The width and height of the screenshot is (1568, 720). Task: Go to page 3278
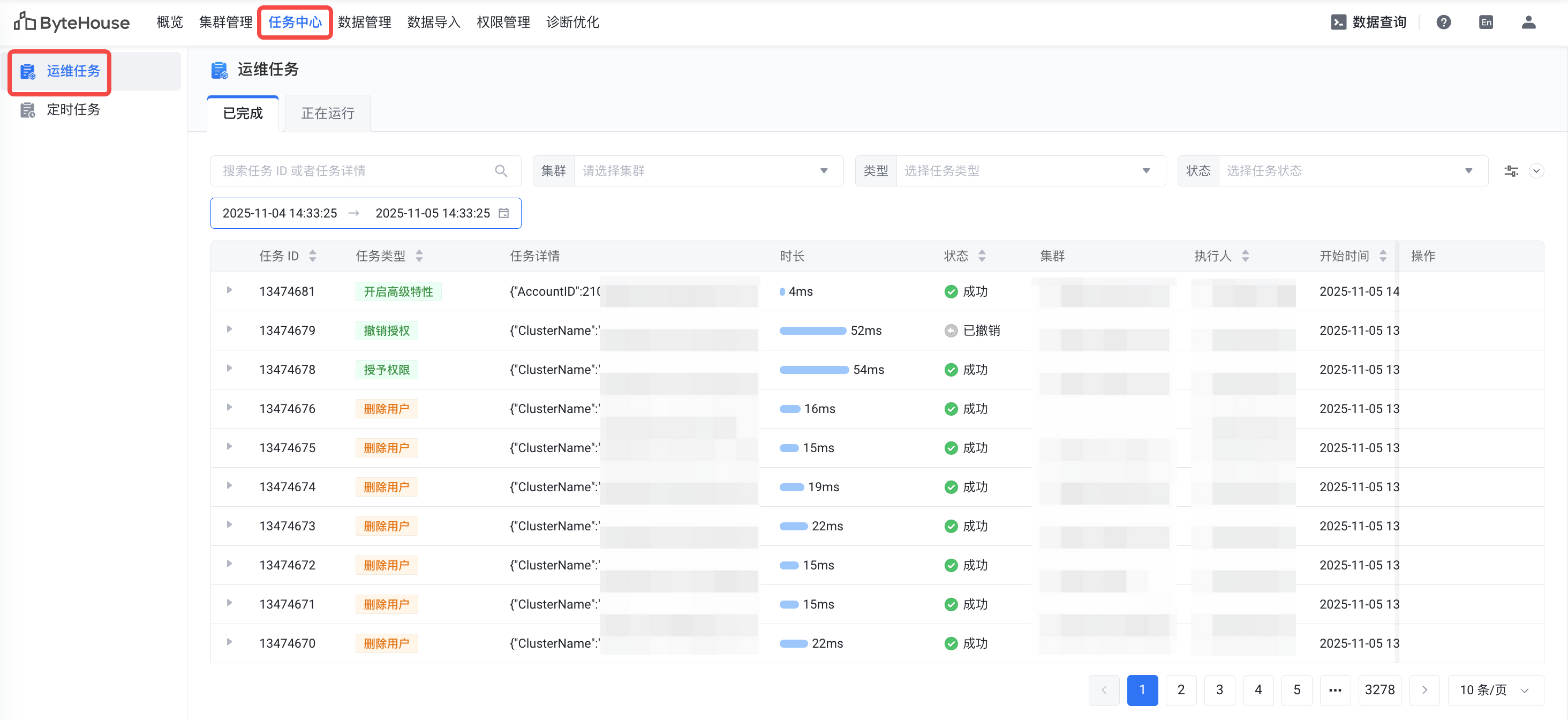pyautogui.click(x=1379, y=689)
